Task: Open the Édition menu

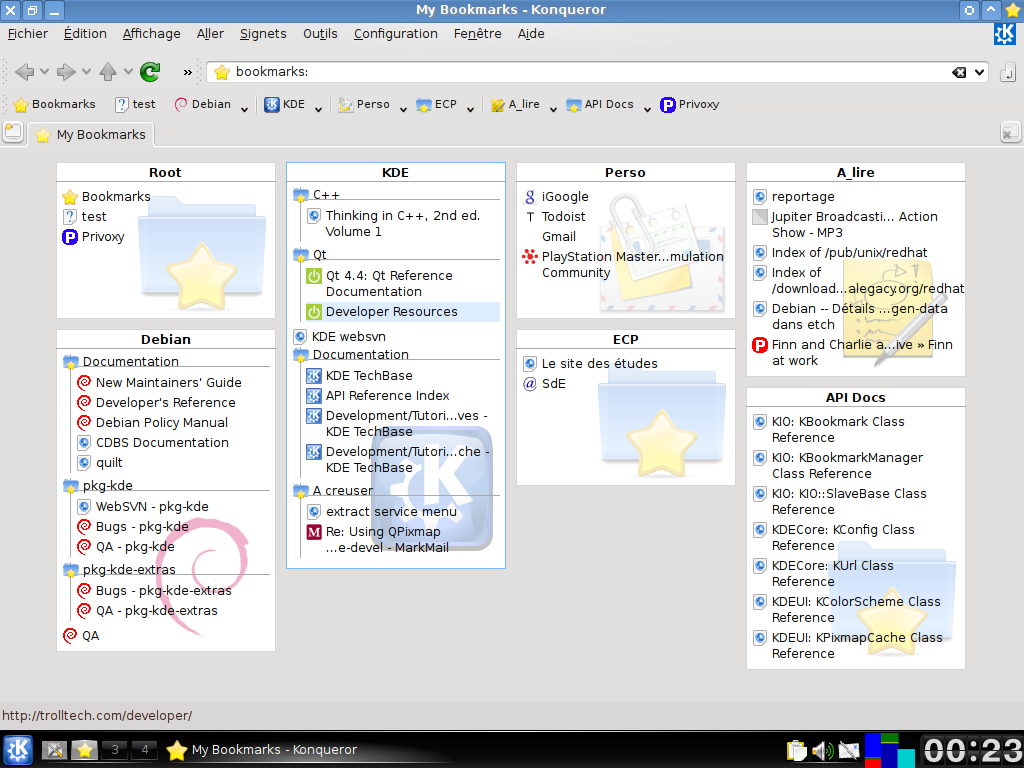Action: [x=85, y=34]
